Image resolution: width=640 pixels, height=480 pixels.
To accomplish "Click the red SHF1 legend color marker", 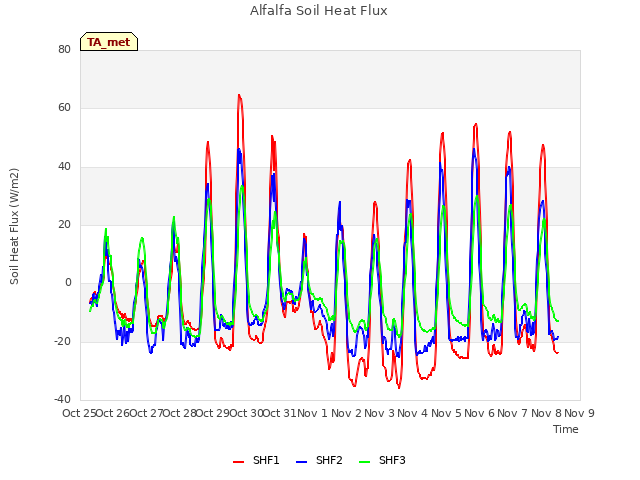I will tap(238, 462).
